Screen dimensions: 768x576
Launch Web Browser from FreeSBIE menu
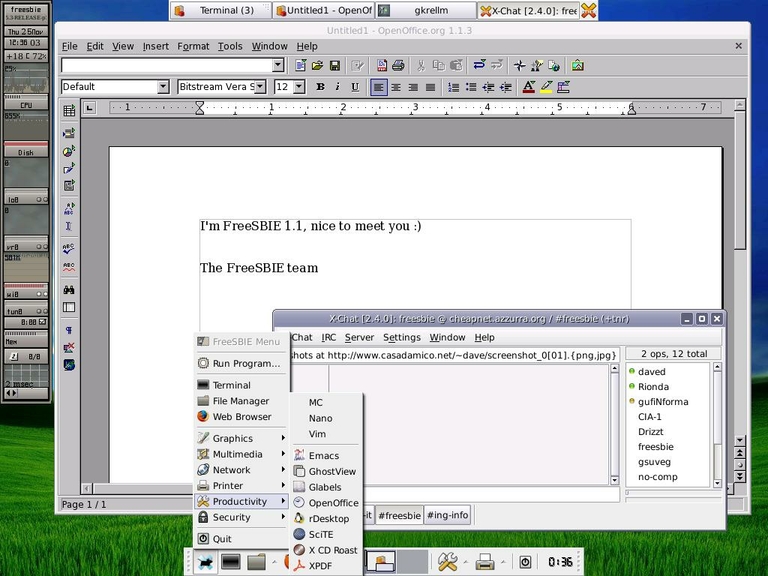pyautogui.click(x=241, y=416)
